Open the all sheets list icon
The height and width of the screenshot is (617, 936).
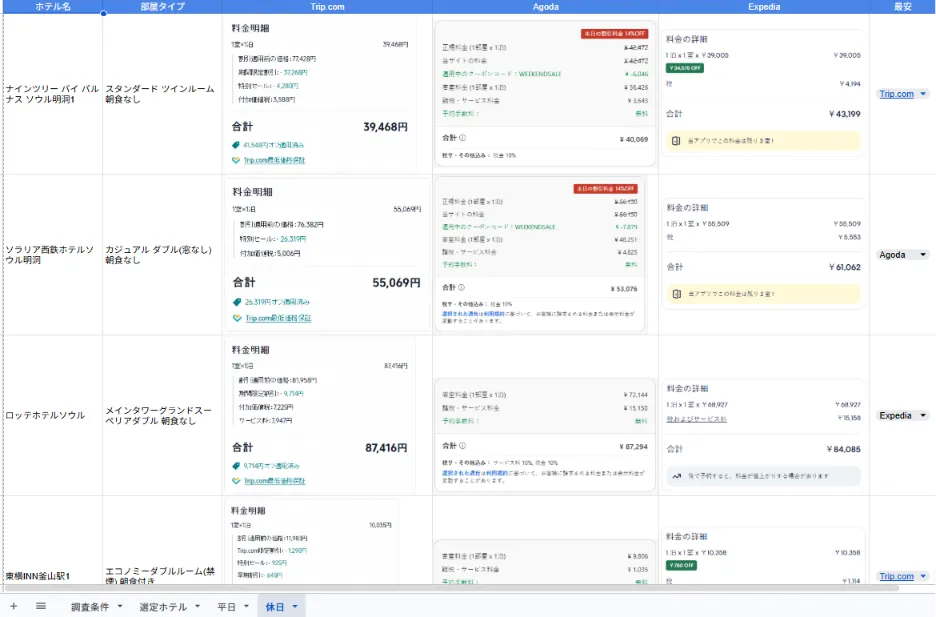[x=41, y=606]
